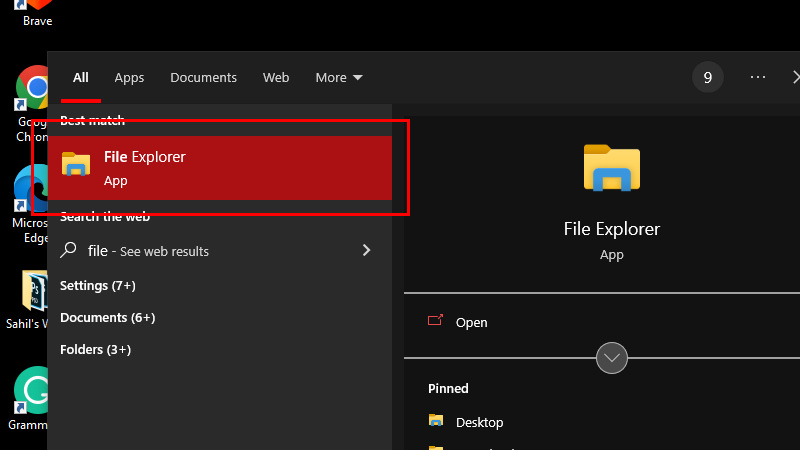Open the Brave desktop shortcut
Screen dimensions: 800x450
[x=37, y=13]
